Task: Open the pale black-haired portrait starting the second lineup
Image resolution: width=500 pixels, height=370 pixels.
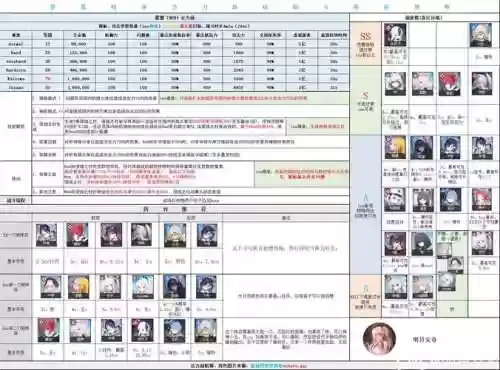Action: coord(51,287)
